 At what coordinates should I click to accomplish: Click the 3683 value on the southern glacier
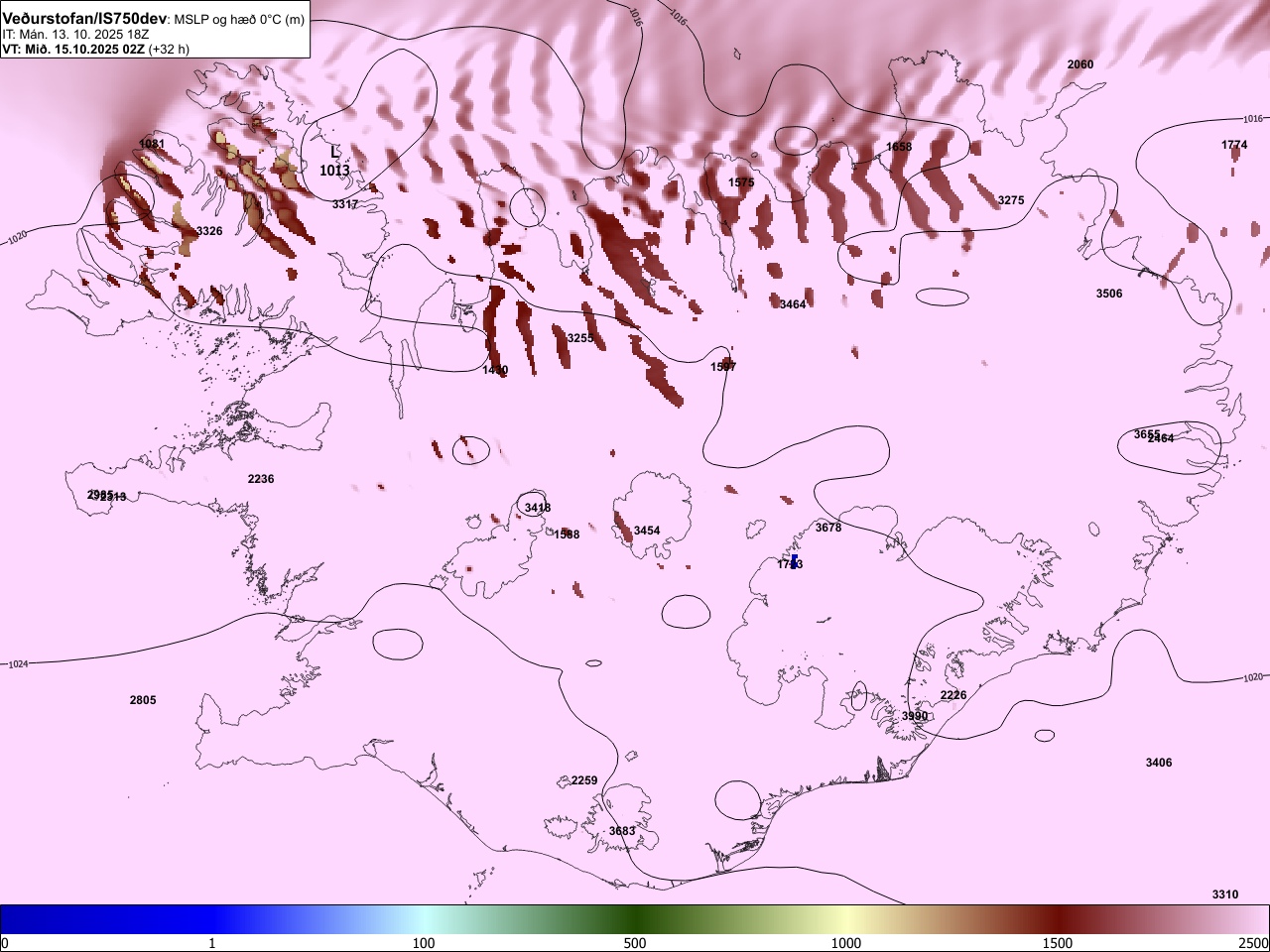tap(622, 831)
